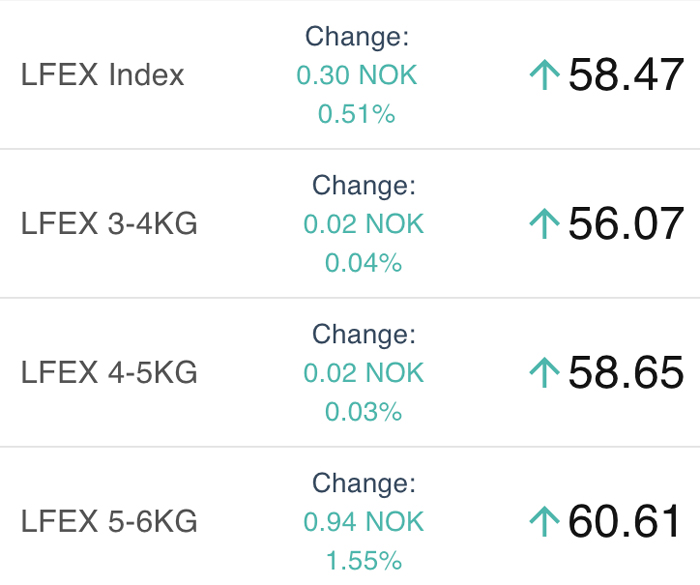This screenshot has height=585, width=700.
Task: Select the LFEX 4-5KG label
Action: click(109, 372)
